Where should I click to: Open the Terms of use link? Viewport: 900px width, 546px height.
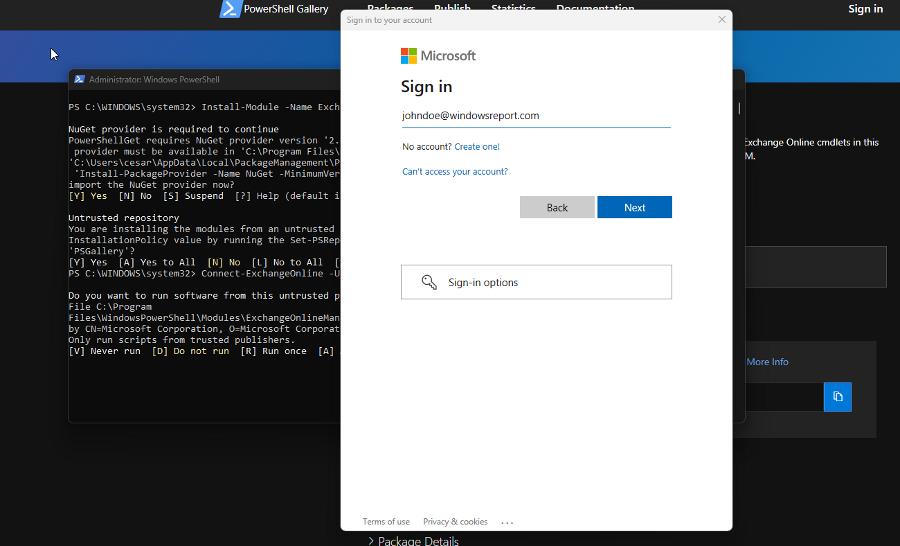tap(386, 521)
